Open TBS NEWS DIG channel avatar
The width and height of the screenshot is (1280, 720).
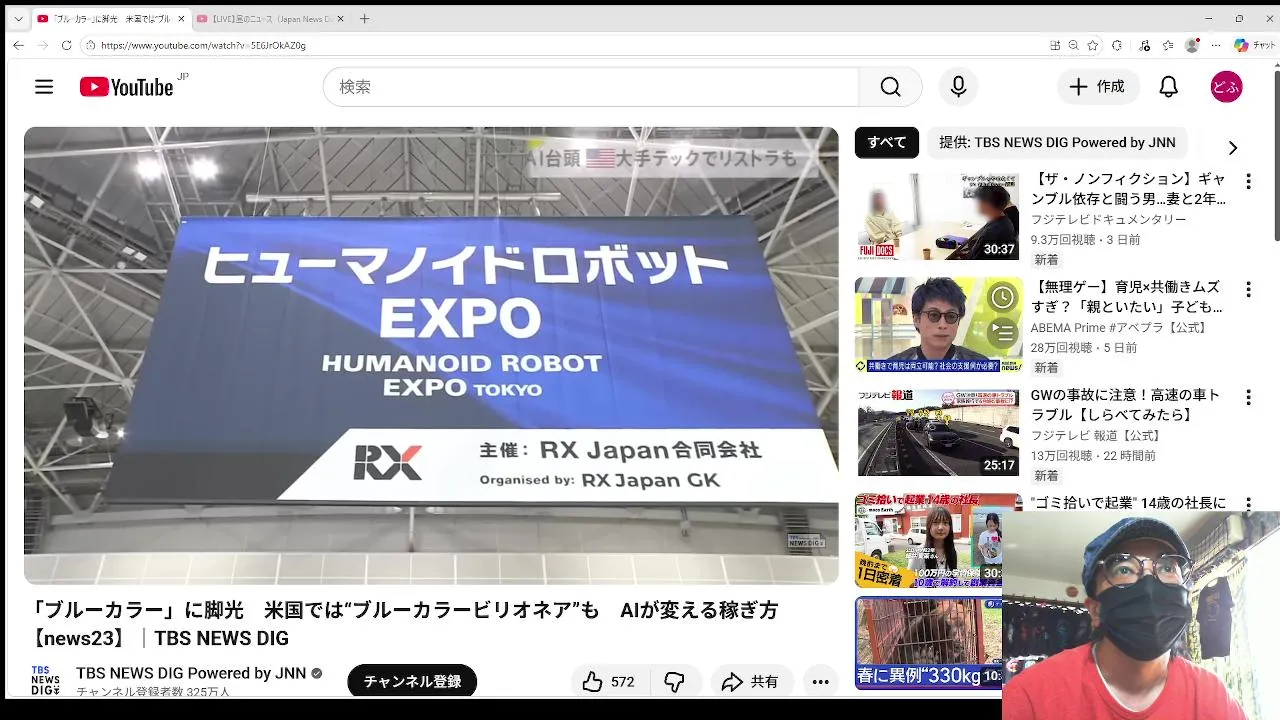point(45,680)
